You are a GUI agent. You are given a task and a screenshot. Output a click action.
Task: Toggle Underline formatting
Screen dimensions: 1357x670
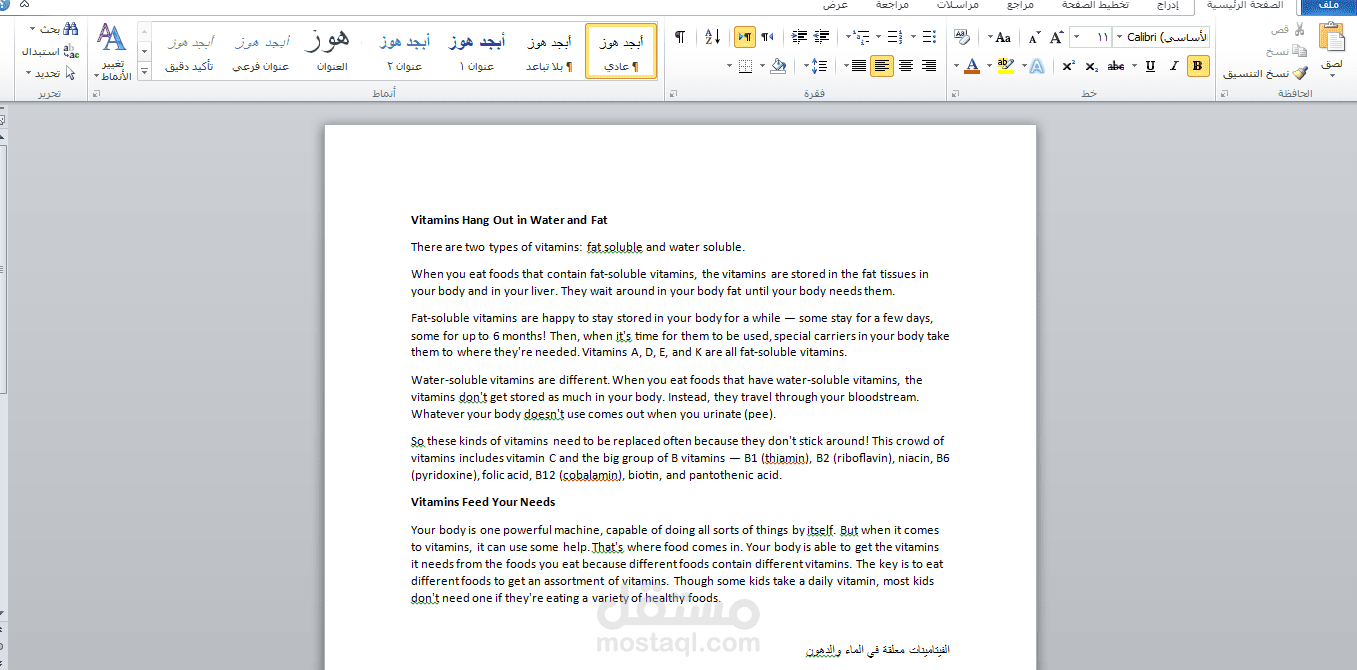pyautogui.click(x=1150, y=66)
